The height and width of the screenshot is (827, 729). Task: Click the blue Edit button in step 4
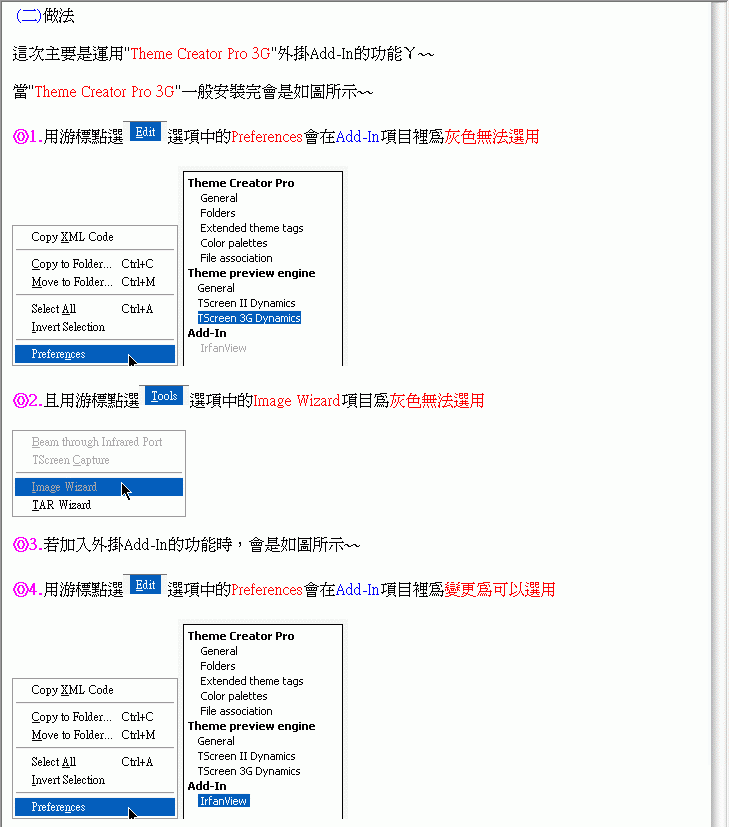(x=145, y=585)
